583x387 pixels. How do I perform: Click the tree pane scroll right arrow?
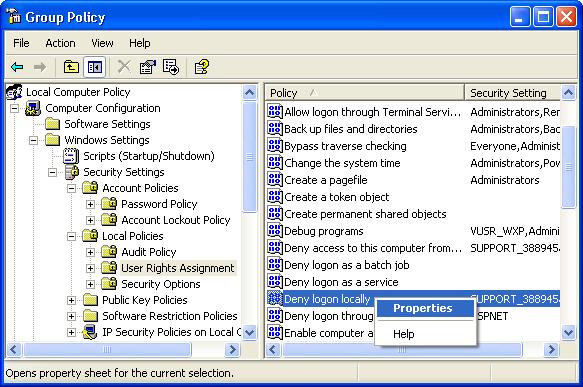pos(233,349)
